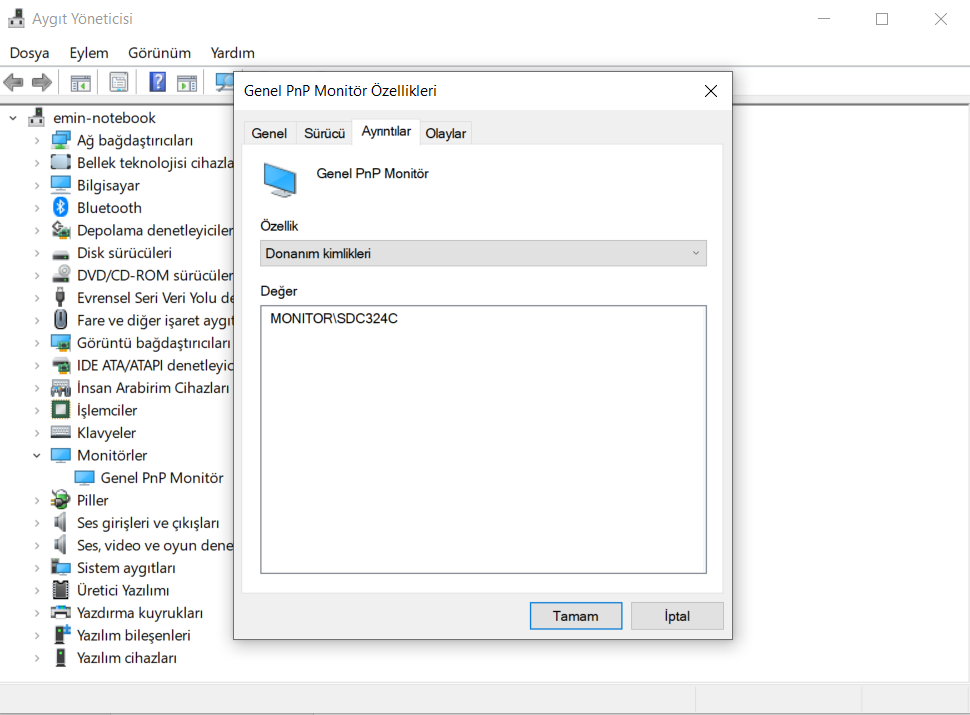The height and width of the screenshot is (715, 970).
Task: Click the Fare ve diğer işaret mouse icon
Action: pos(60,320)
